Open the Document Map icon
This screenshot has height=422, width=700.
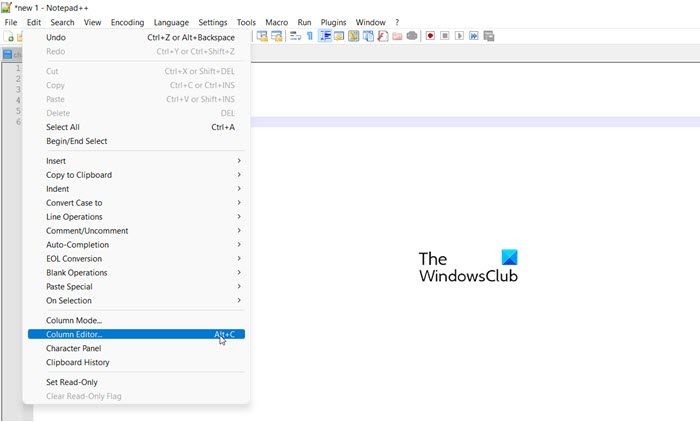(x=354, y=36)
